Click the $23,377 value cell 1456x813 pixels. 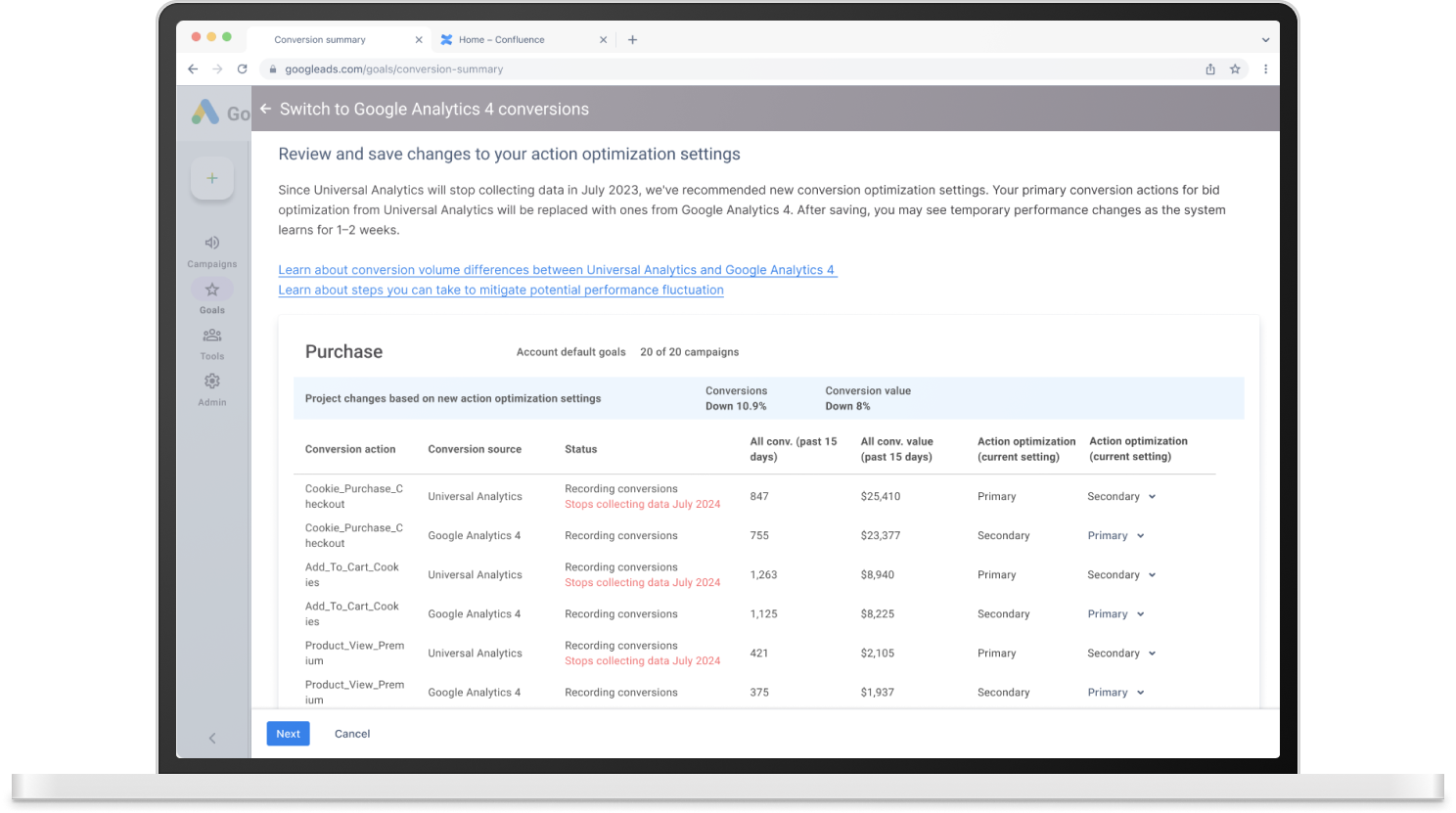click(881, 536)
